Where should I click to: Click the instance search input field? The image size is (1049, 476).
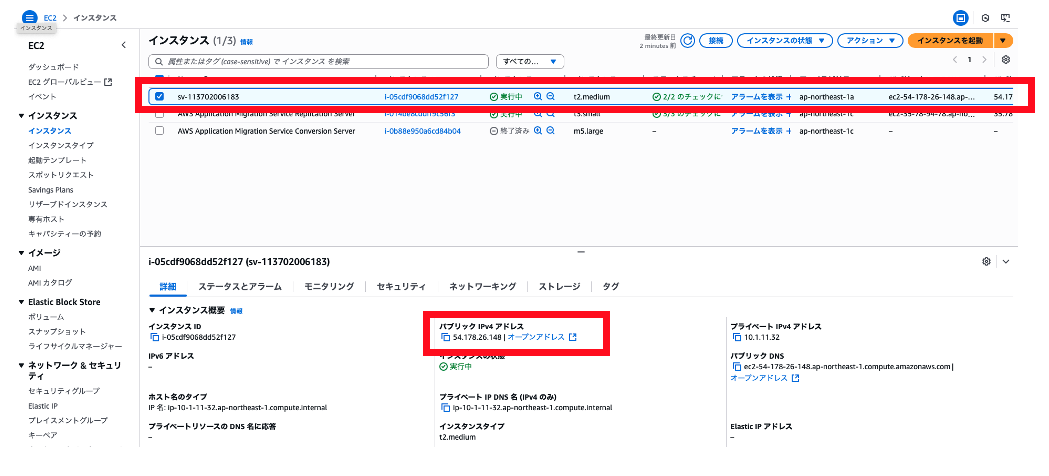[318, 62]
